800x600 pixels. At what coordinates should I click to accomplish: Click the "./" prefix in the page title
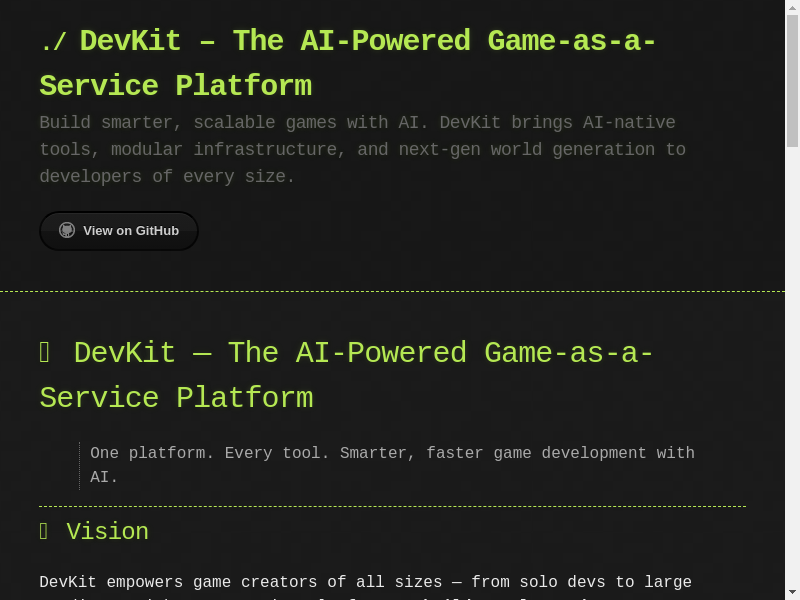tap(53, 42)
